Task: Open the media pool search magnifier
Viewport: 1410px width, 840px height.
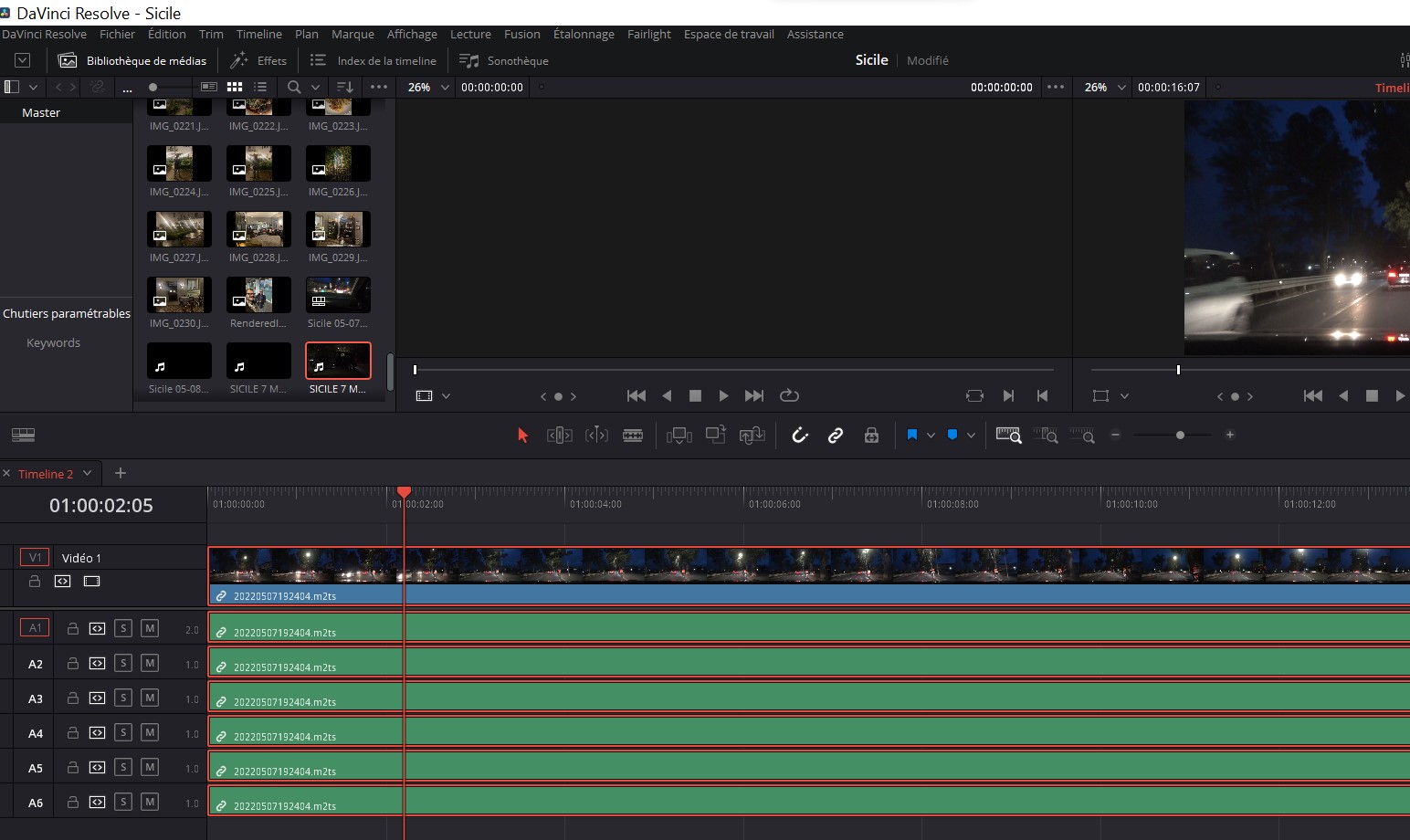Action: tap(294, 87)
